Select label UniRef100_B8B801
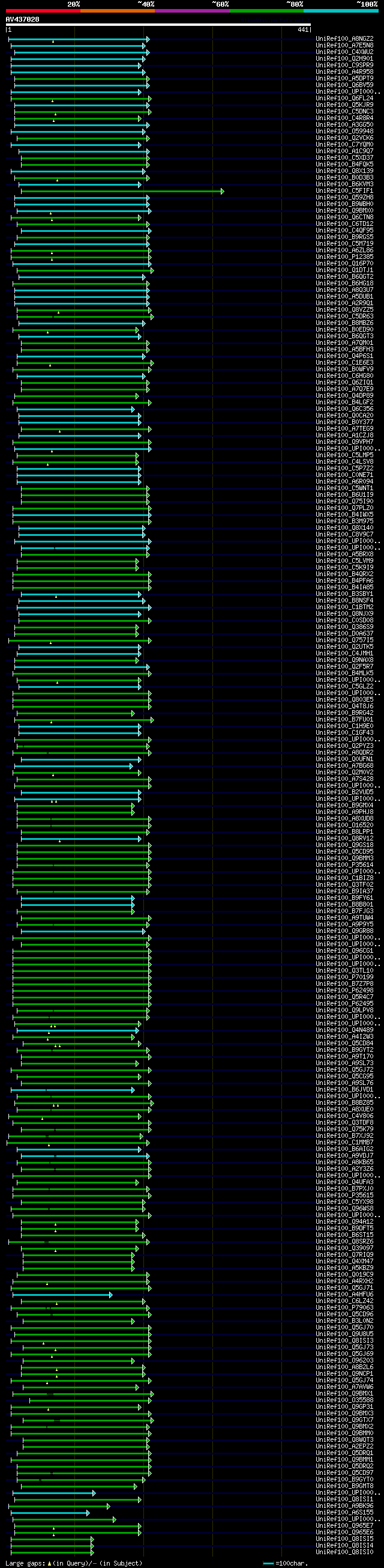 pos(344,905)
